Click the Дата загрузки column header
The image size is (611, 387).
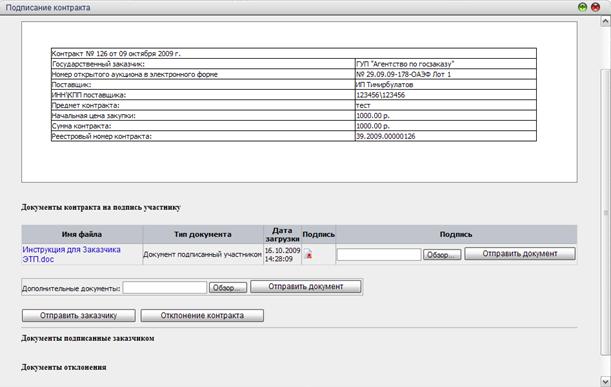pos(283,234)
